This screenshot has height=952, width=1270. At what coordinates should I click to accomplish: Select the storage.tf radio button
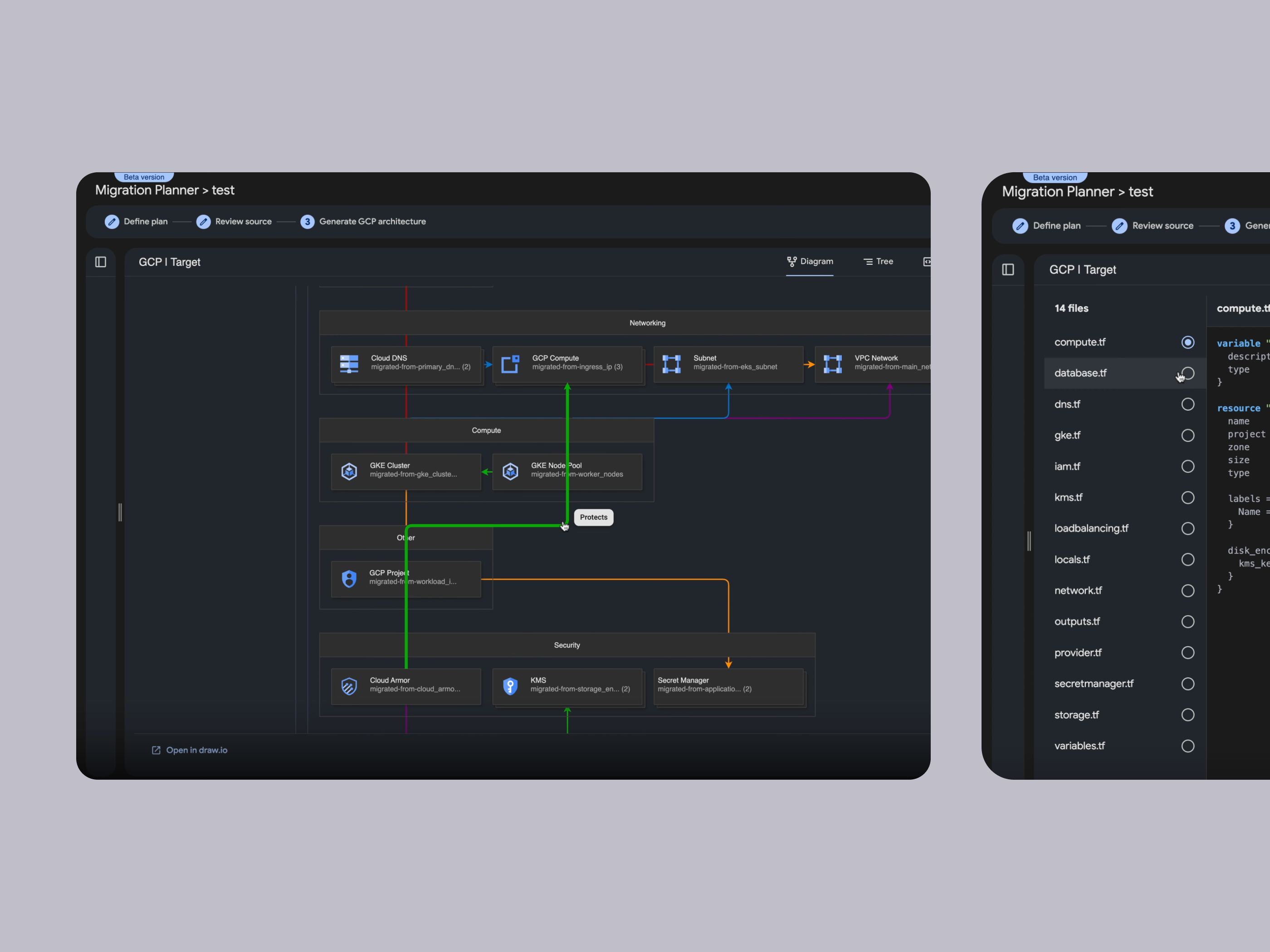[x=1187, y=714]
